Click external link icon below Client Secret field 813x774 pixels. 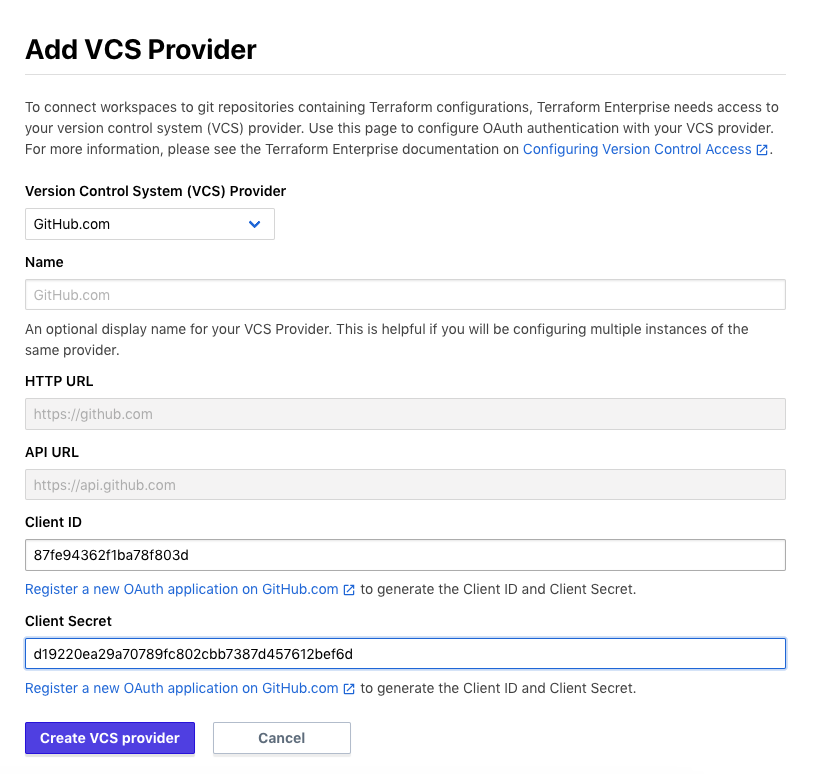point(349,689)
